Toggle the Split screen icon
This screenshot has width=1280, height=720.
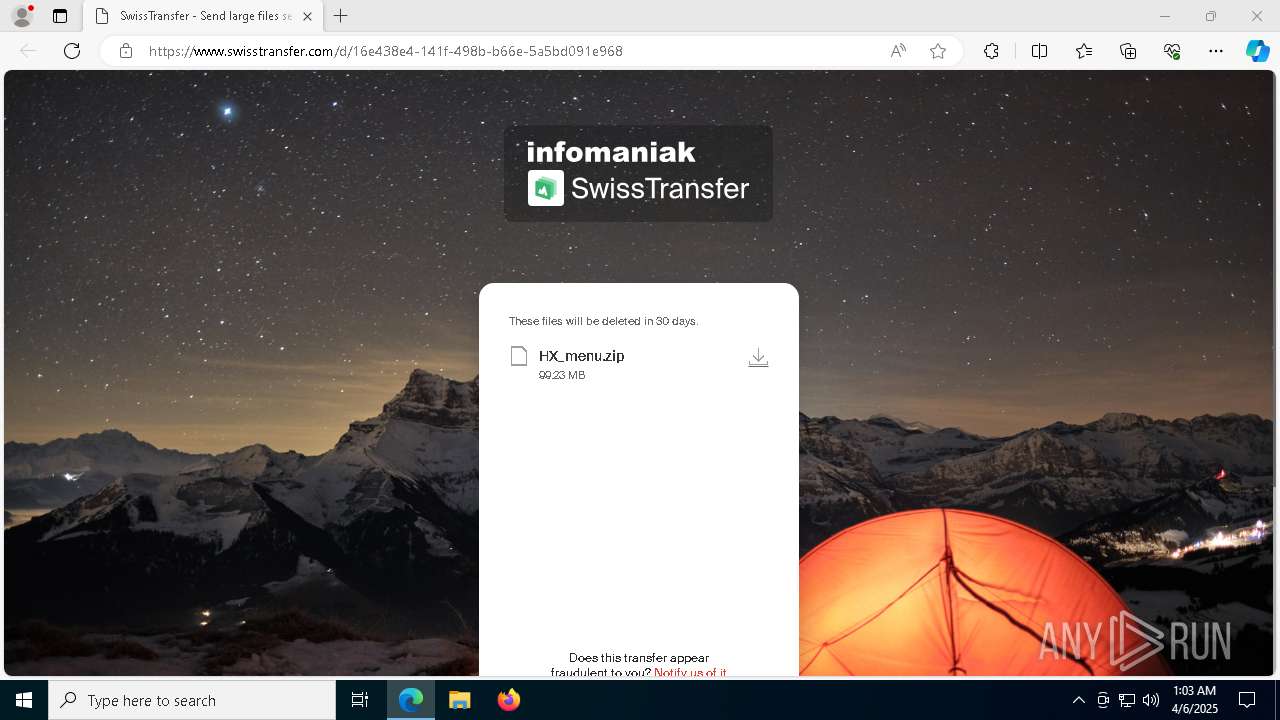pos(1039,51)
